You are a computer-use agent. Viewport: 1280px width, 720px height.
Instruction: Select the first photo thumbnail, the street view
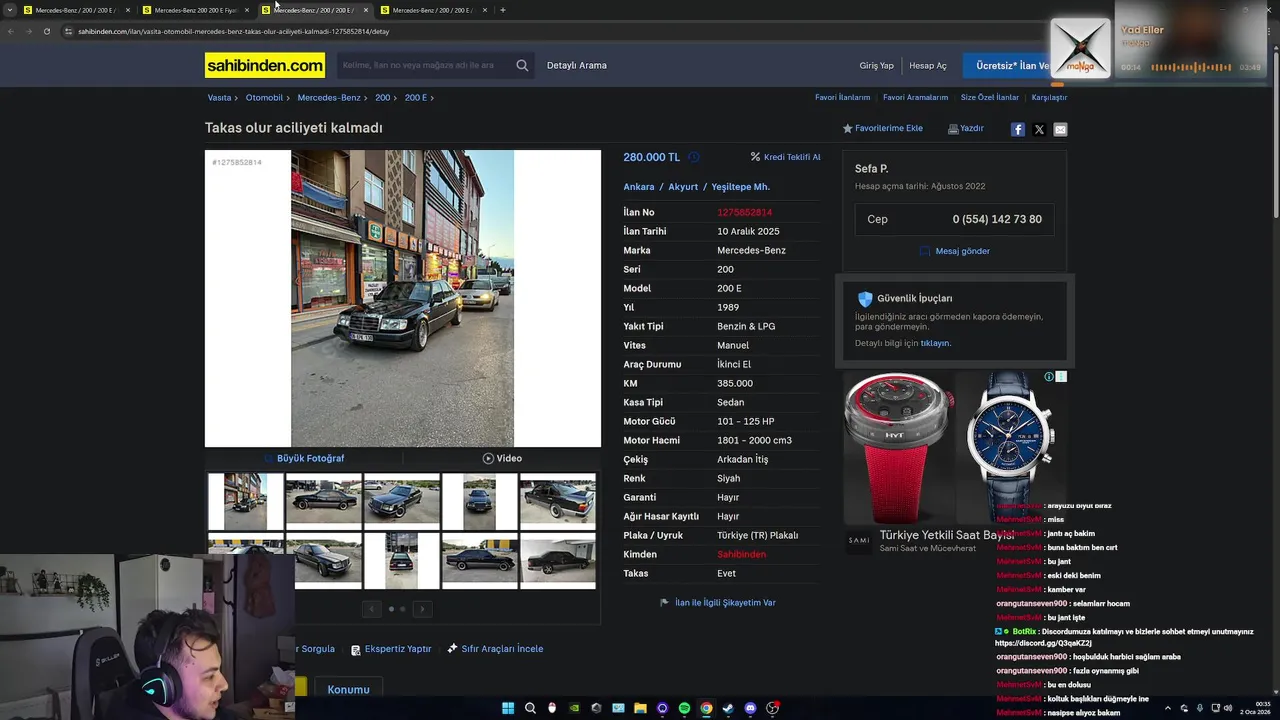tap(245, 502)
